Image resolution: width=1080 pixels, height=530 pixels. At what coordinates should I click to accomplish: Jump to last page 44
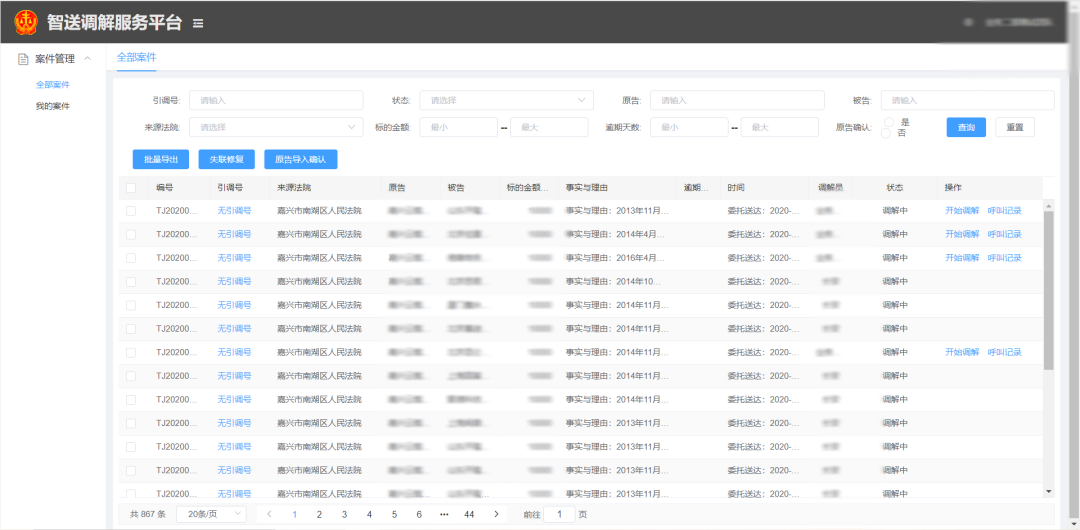pos(469,514)
